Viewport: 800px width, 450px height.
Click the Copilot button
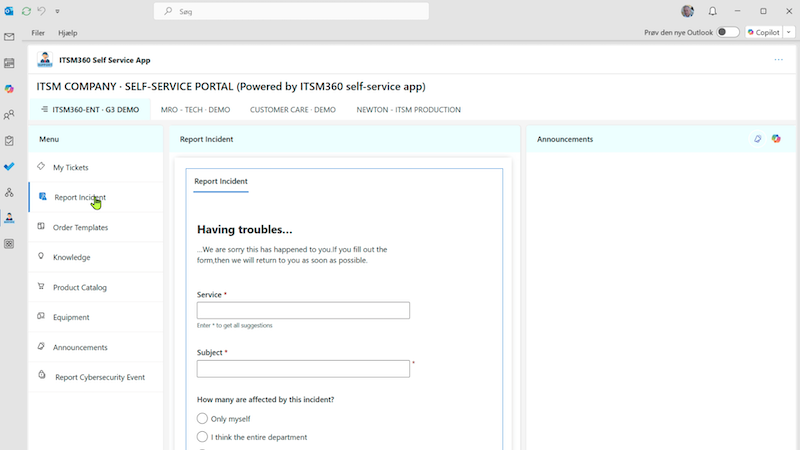tap(764, 32)
